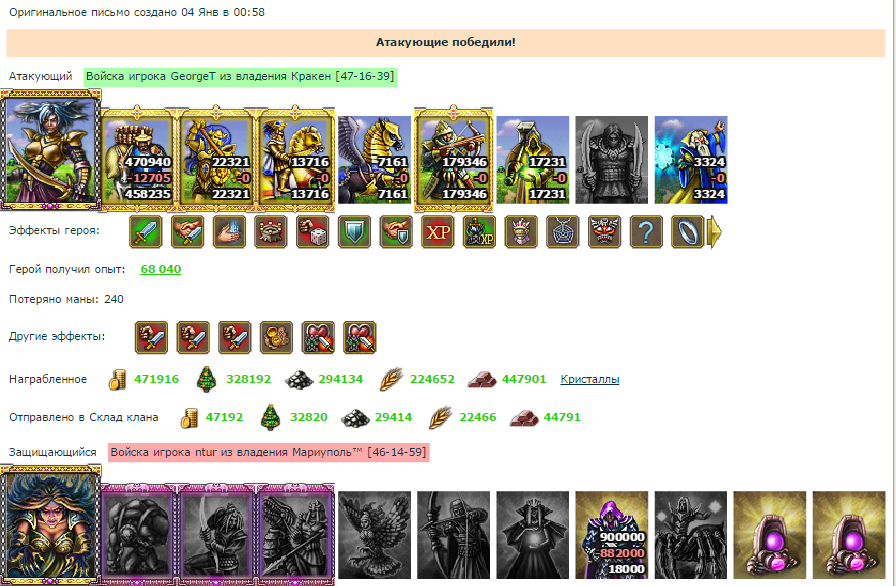Open the question mark hero effect
The width and height of the screenshot is (896, 586).
(x=646, y=231)
